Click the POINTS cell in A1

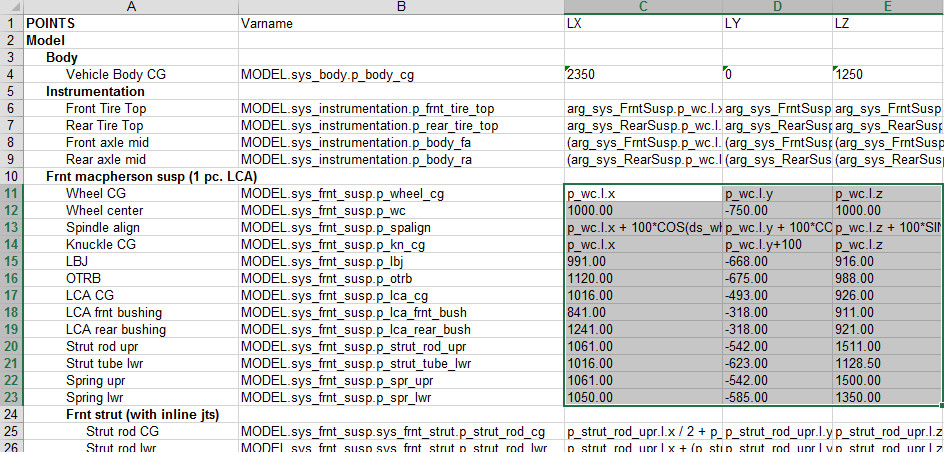[131, 23]
